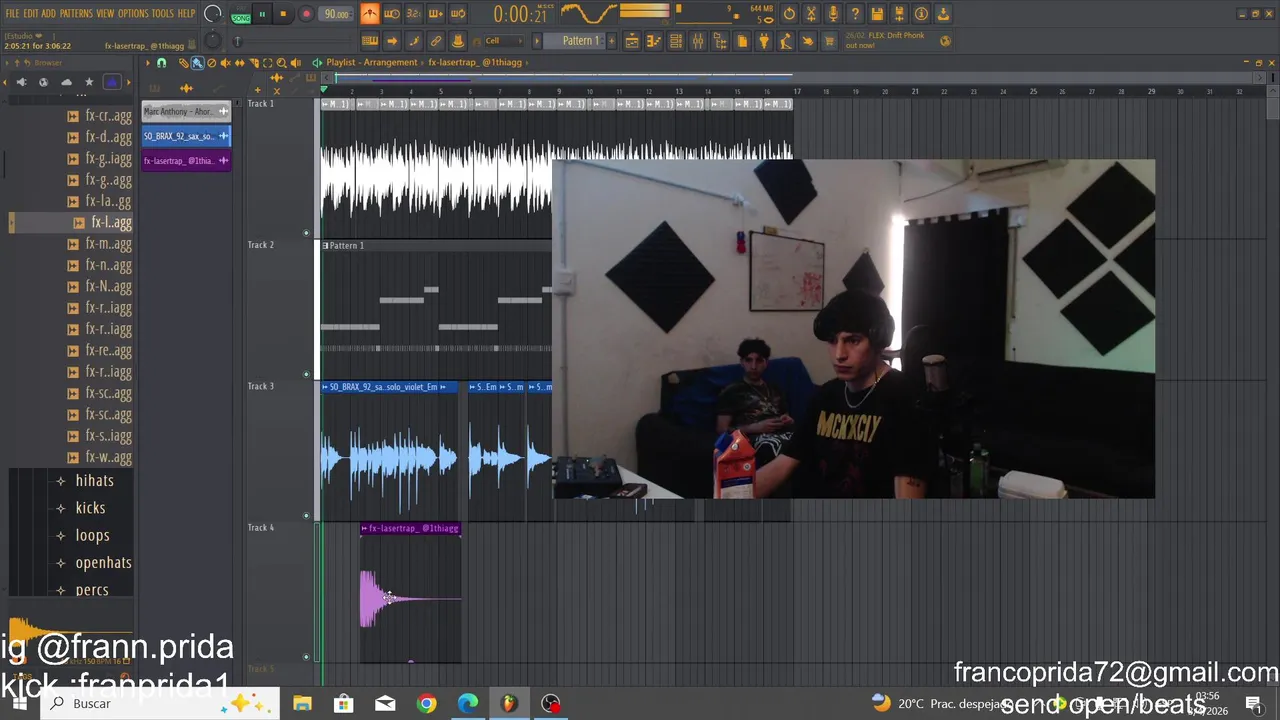Select the playlist slip tool
The image size is (1280, 720).
coord(239,63)
